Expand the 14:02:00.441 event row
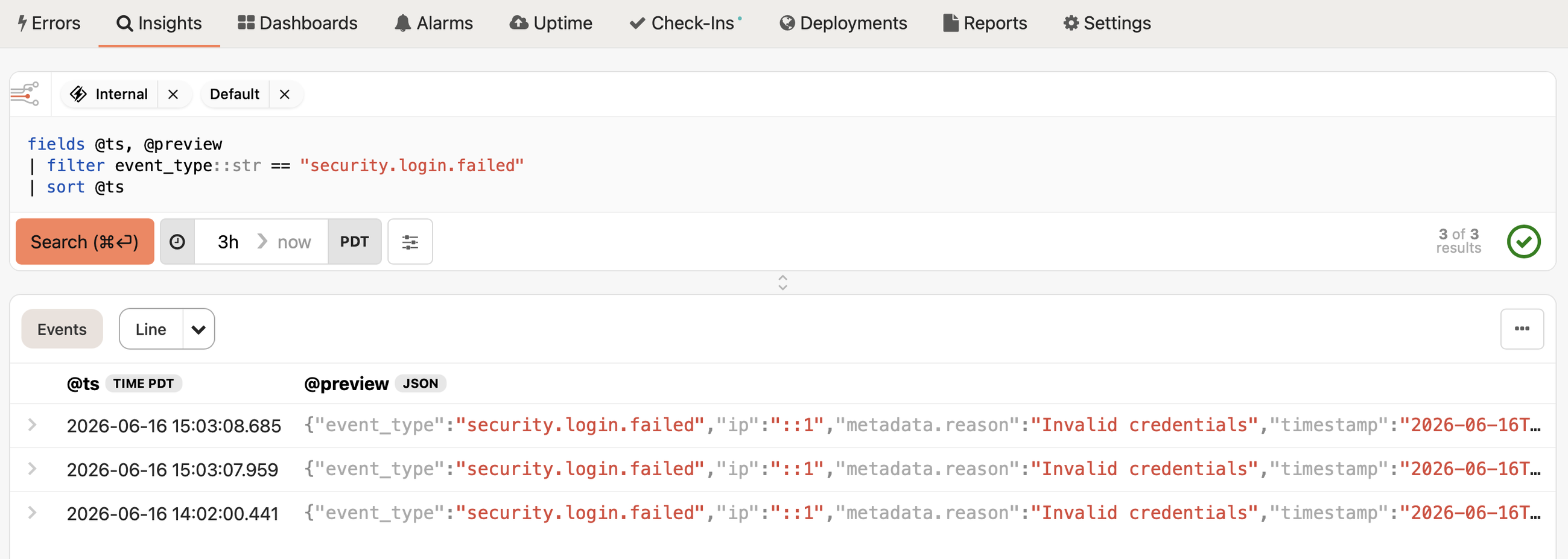Image resolution: width=1568 pixels, height=559 pixels. (32, 513)
